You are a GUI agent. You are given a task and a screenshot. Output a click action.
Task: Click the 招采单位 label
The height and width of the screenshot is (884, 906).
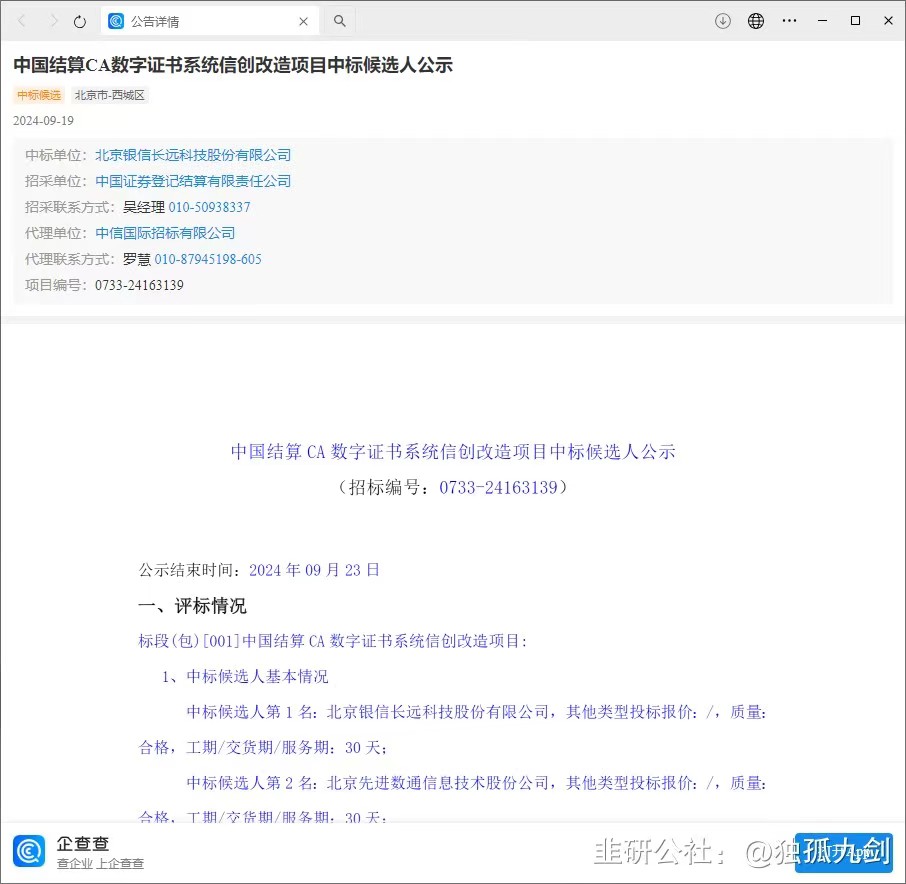56,181
